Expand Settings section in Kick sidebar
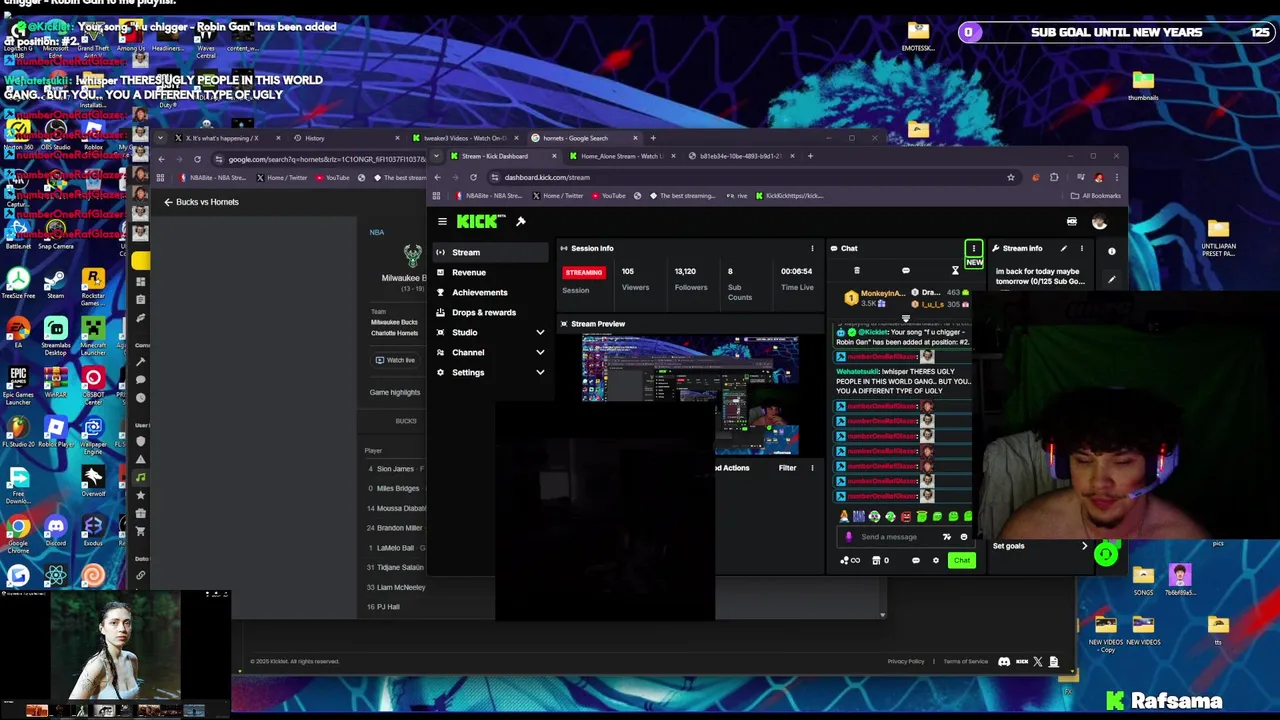This screenshot has width=1280, height=720. pyautogui.click(x=540, y=372)
